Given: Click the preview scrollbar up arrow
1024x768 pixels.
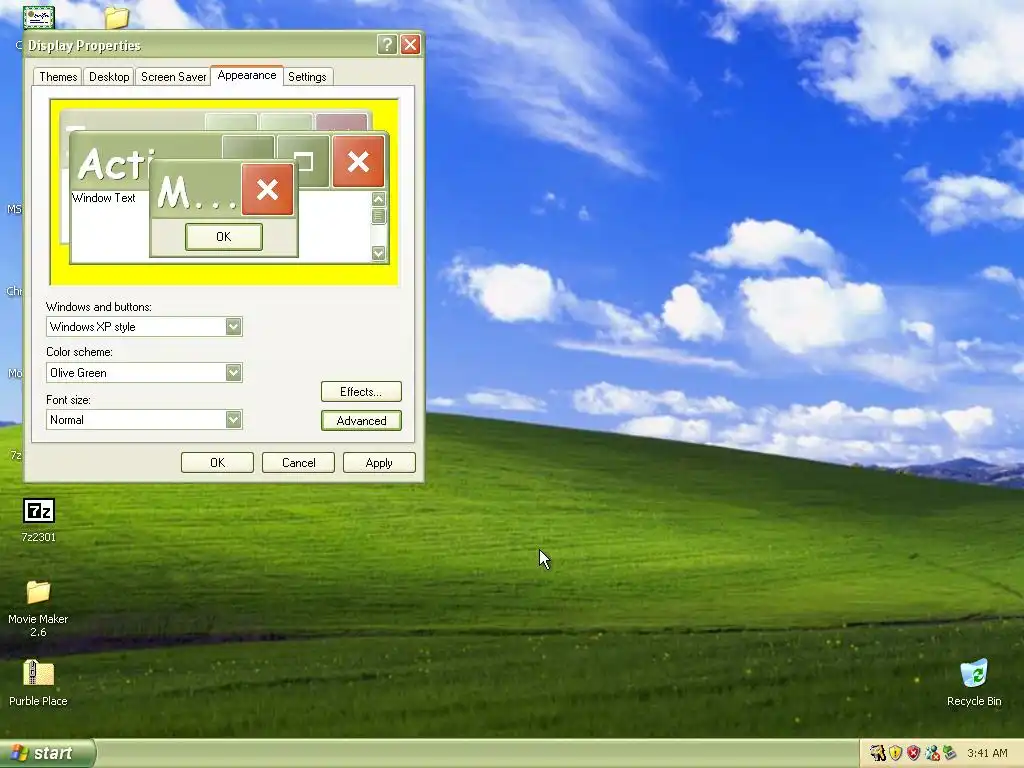Looking at the screenshot, I should click(x=378, y=199).
